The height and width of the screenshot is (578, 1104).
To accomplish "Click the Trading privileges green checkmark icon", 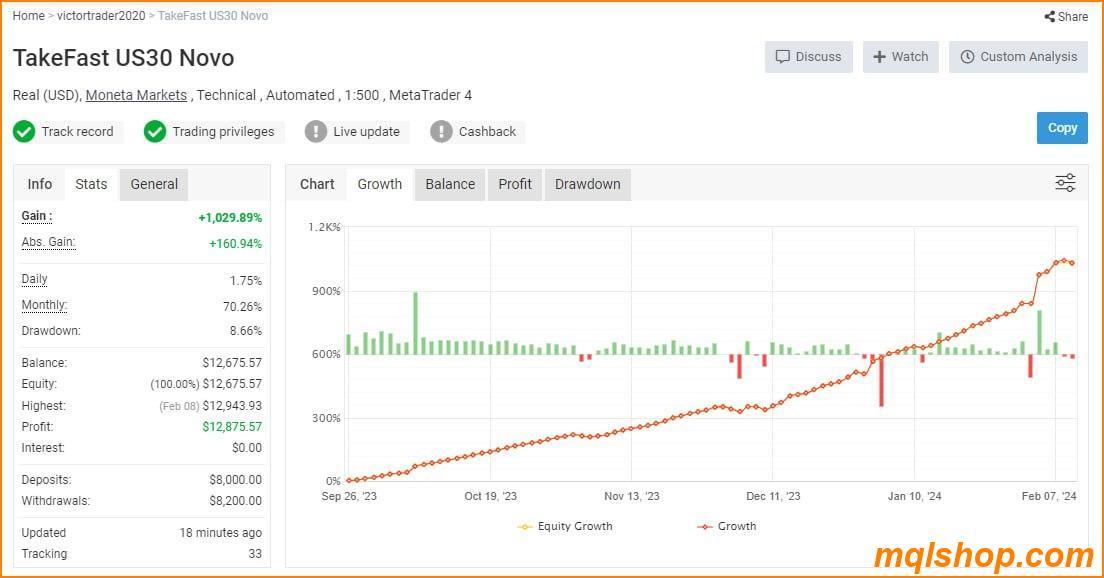I will [x=155, y=132].
